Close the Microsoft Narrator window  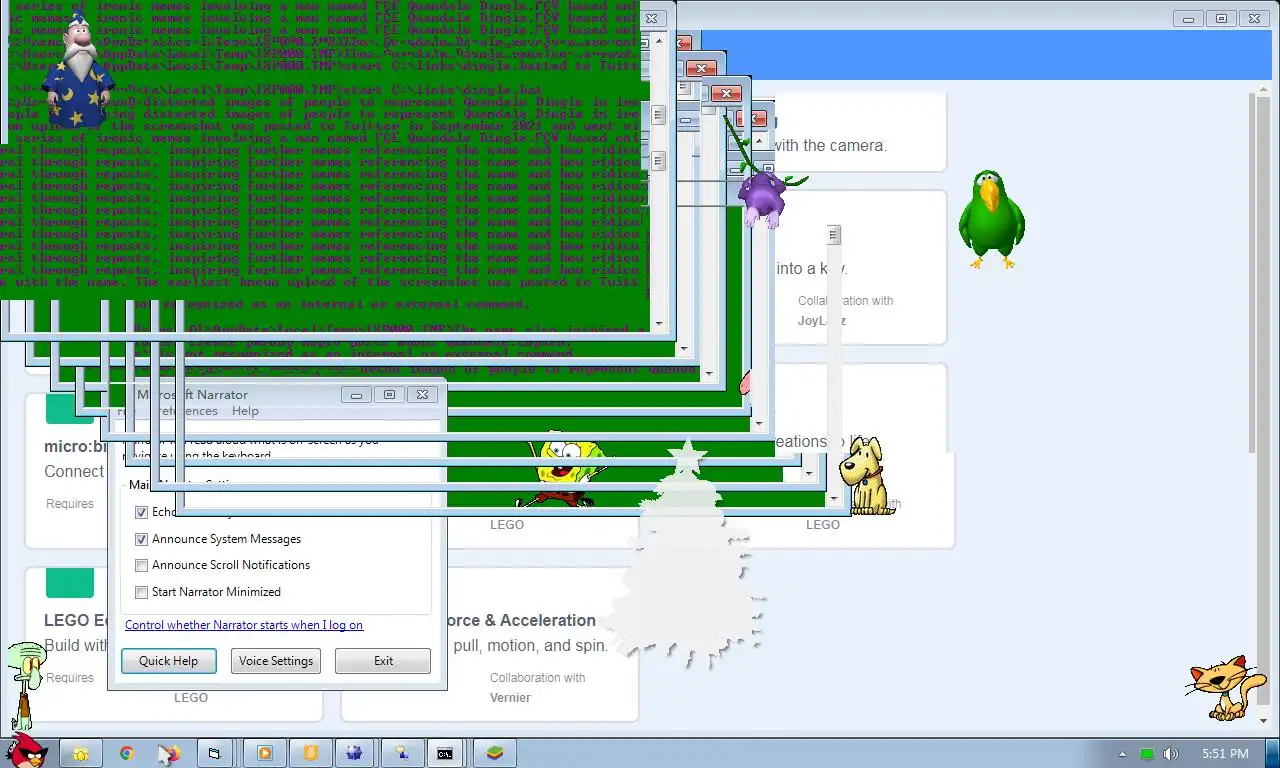coord(422,395)
